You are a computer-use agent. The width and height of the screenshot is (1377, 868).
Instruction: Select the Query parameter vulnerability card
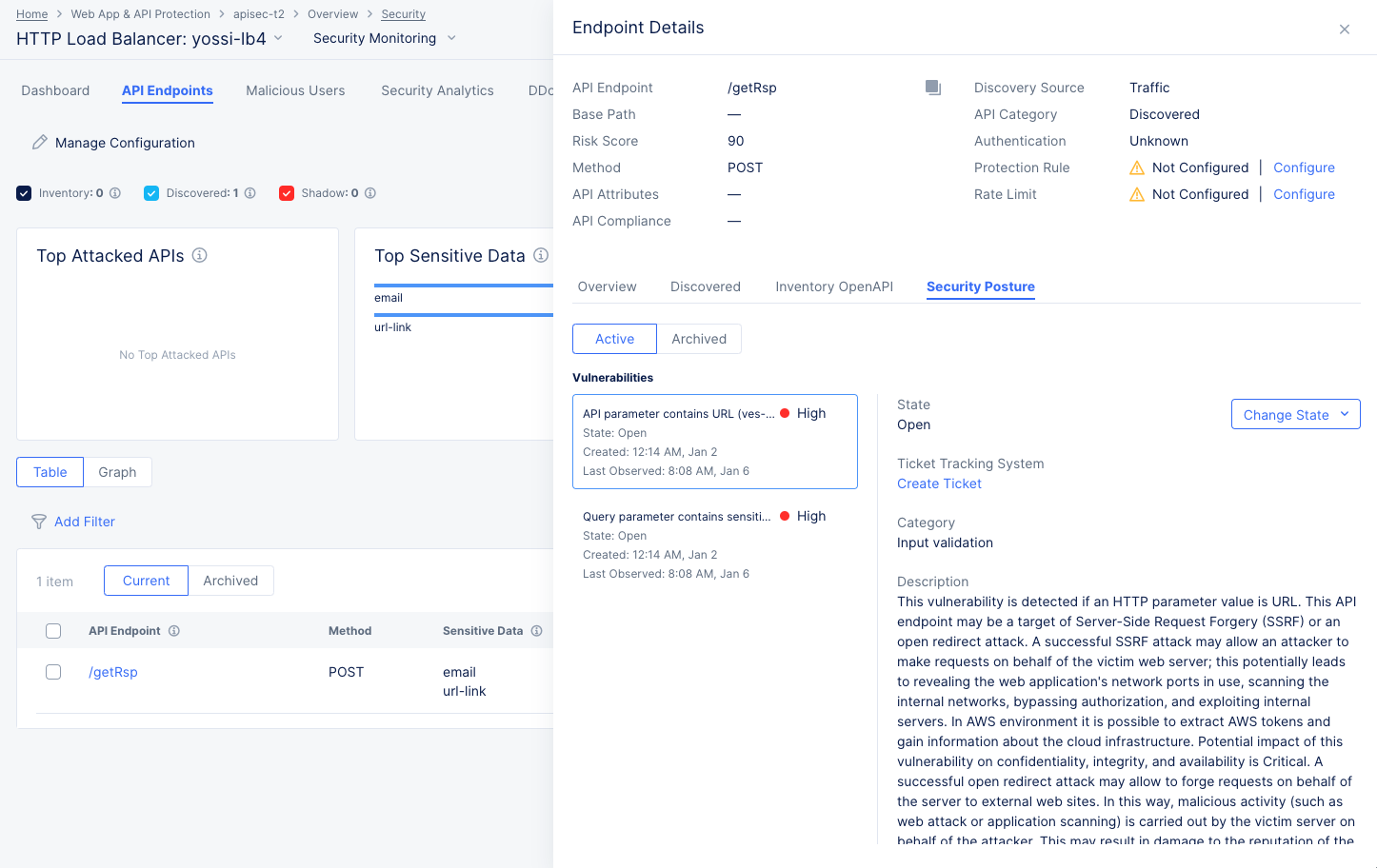714,543
